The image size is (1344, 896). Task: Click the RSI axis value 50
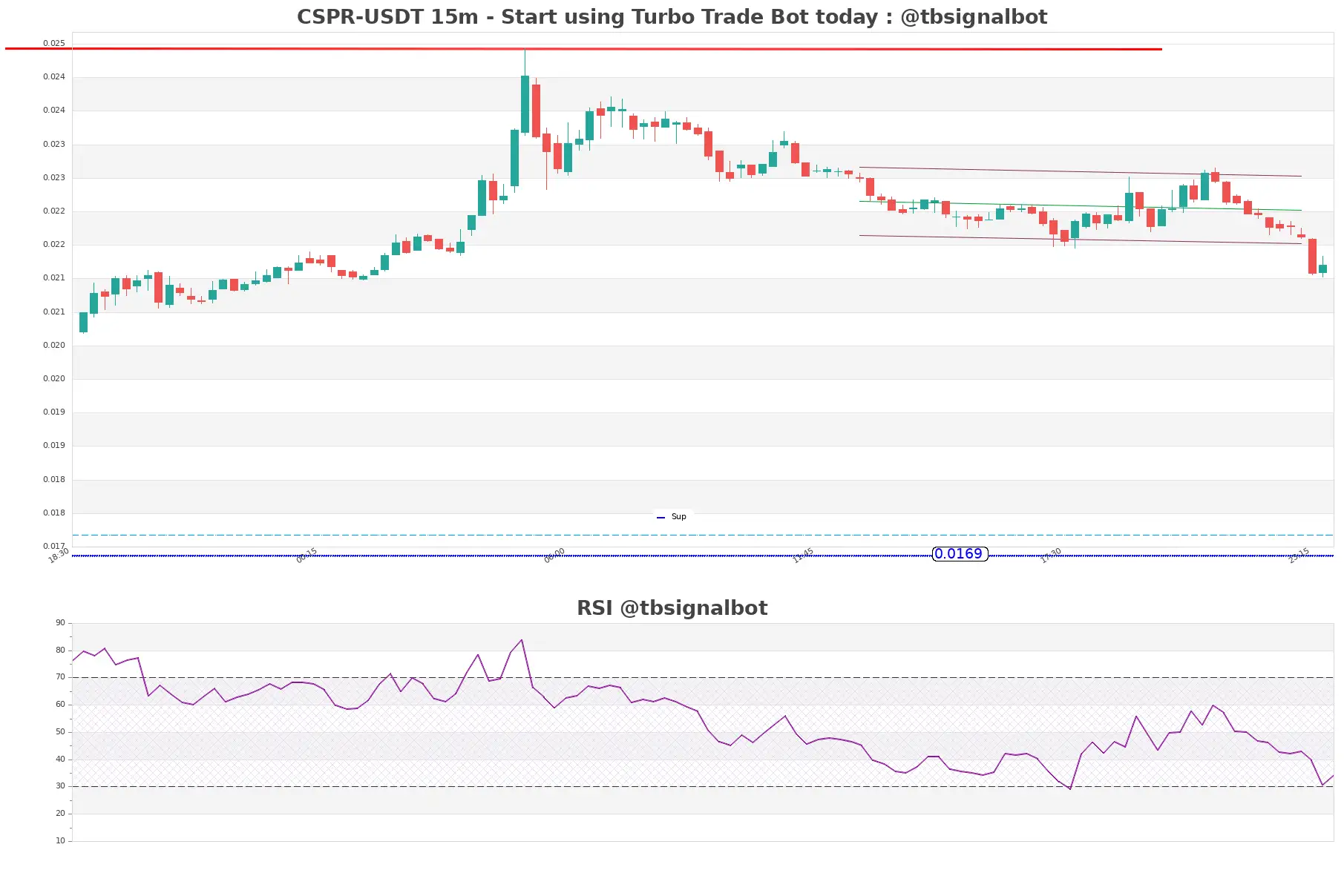pyautogui.click(x=60, y=732)
